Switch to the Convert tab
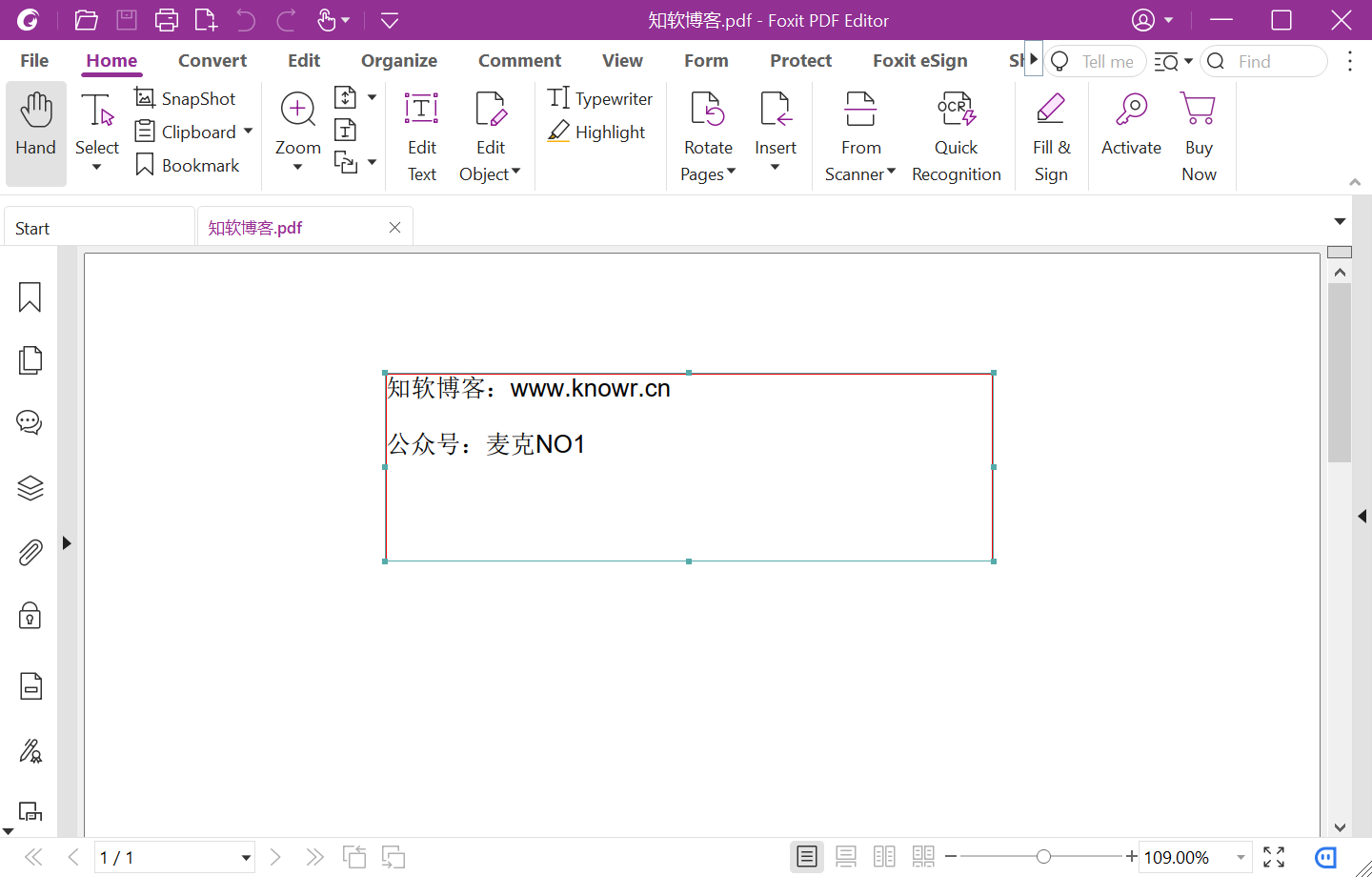 click(212, 61)
